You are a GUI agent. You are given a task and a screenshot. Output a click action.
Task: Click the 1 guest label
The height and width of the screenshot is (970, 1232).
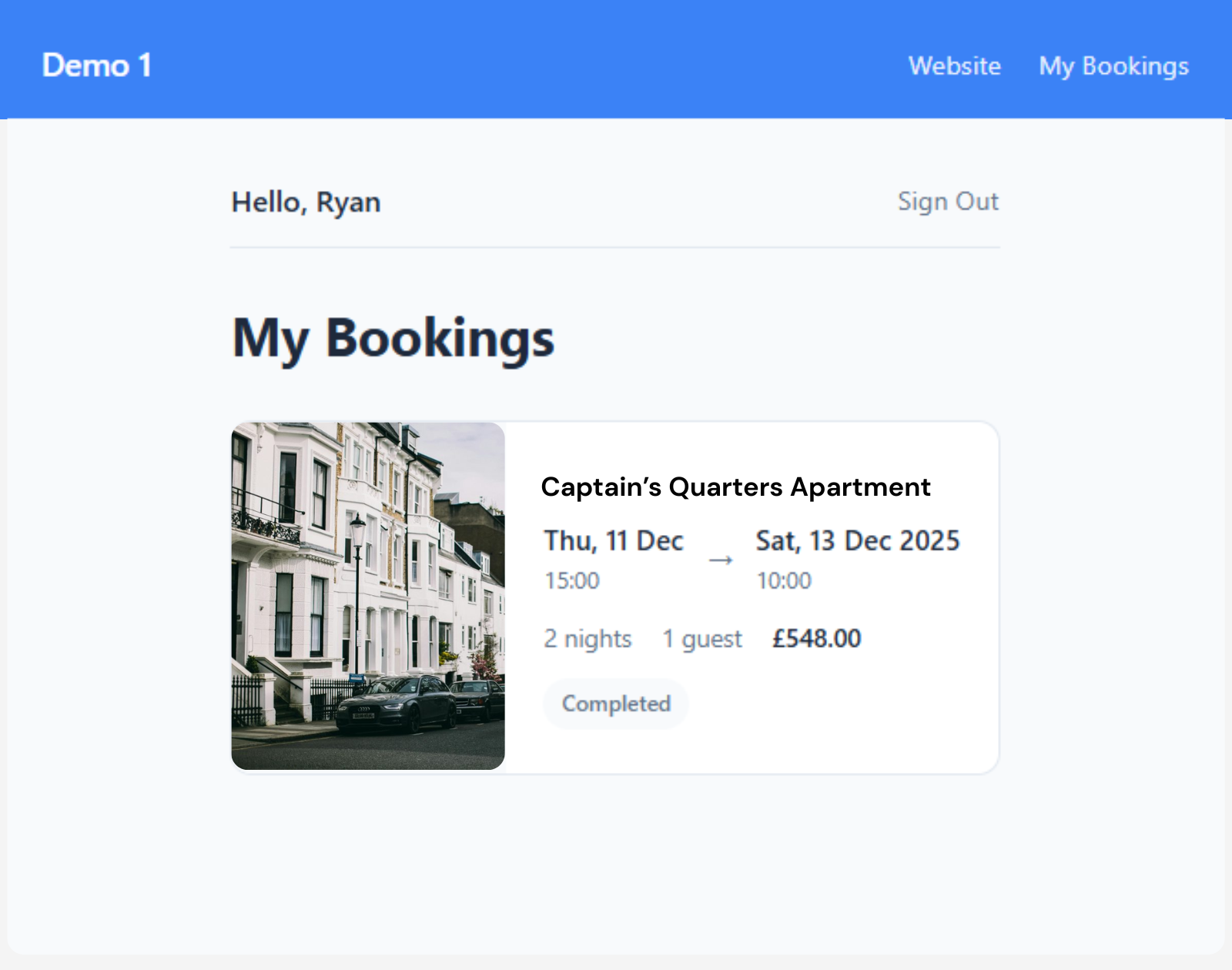pos(702,639)
